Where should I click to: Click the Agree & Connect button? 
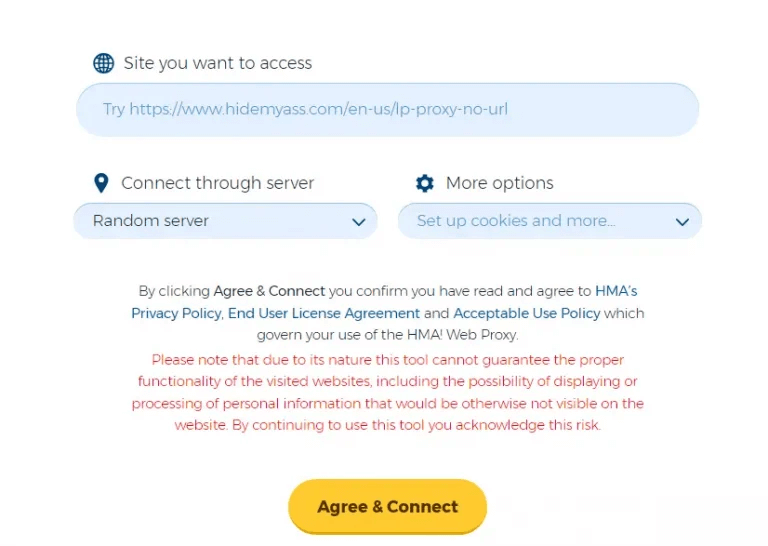pos(387,506)
